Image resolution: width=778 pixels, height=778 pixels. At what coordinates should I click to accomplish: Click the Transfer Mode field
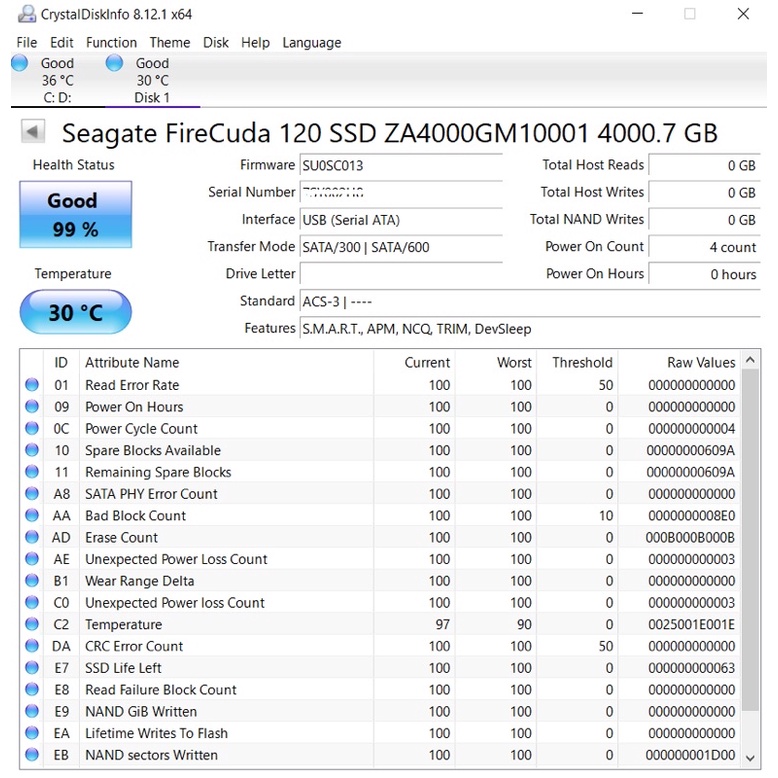401,247
